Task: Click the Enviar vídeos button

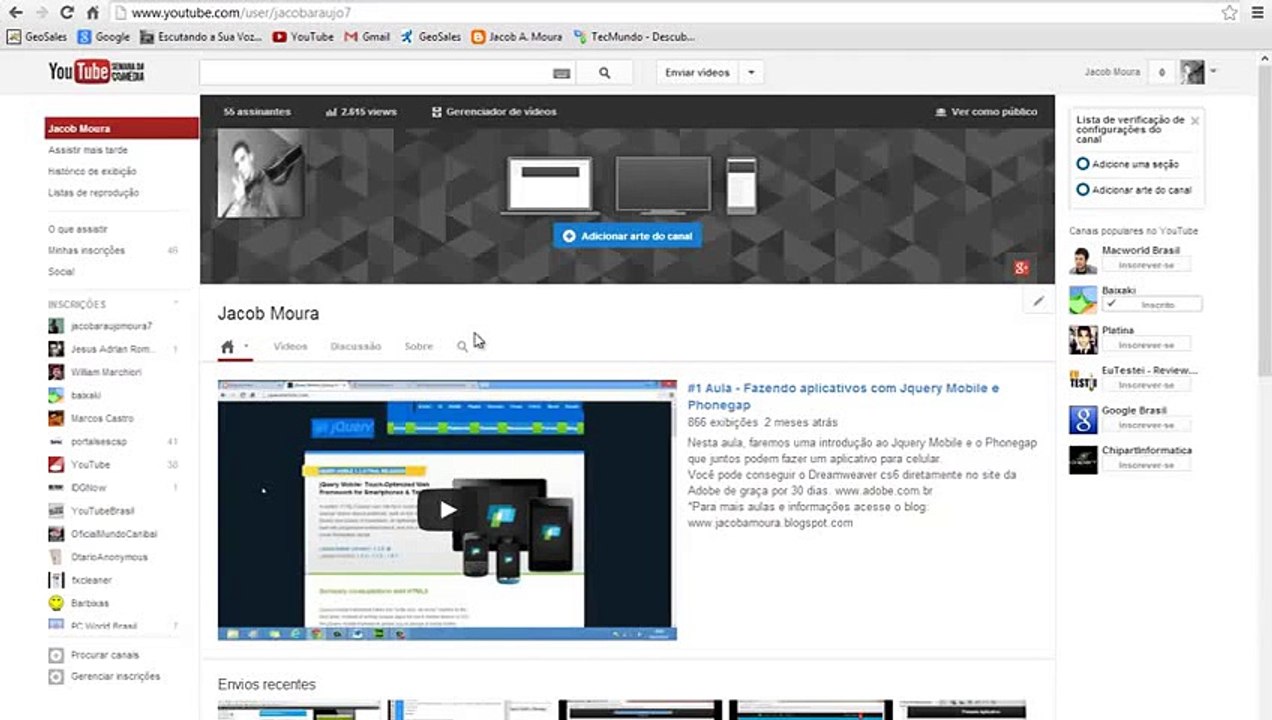Action: pyautogui.click(x=698, y=73)
